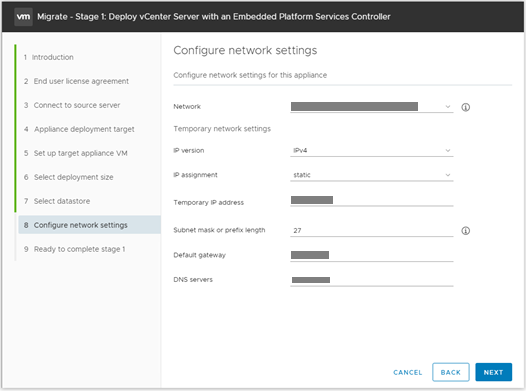
Task: Click 'Configure network settings for this appliance' text
Action: [250, 75]
